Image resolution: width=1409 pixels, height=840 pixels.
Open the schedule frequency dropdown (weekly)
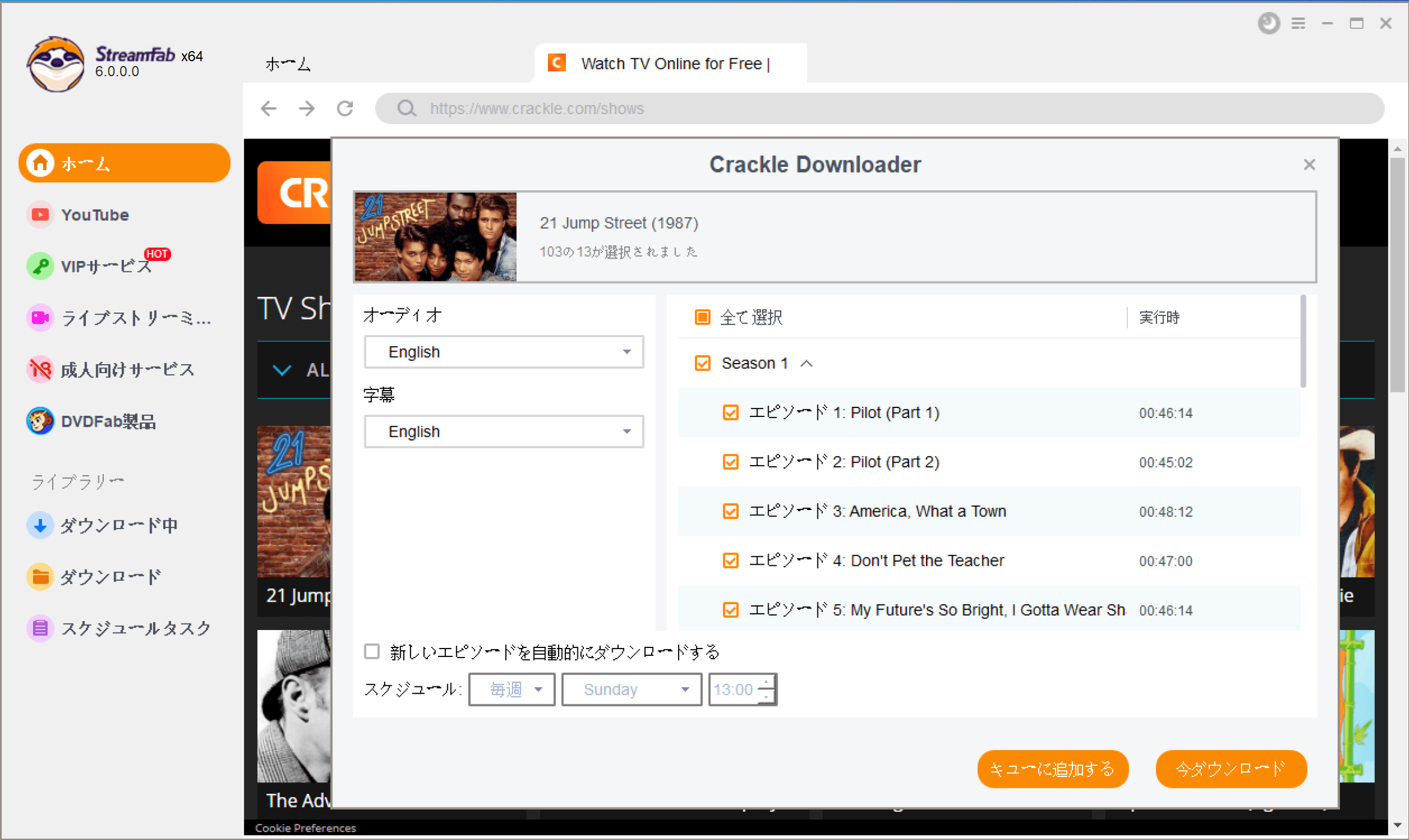coord(511,689)
